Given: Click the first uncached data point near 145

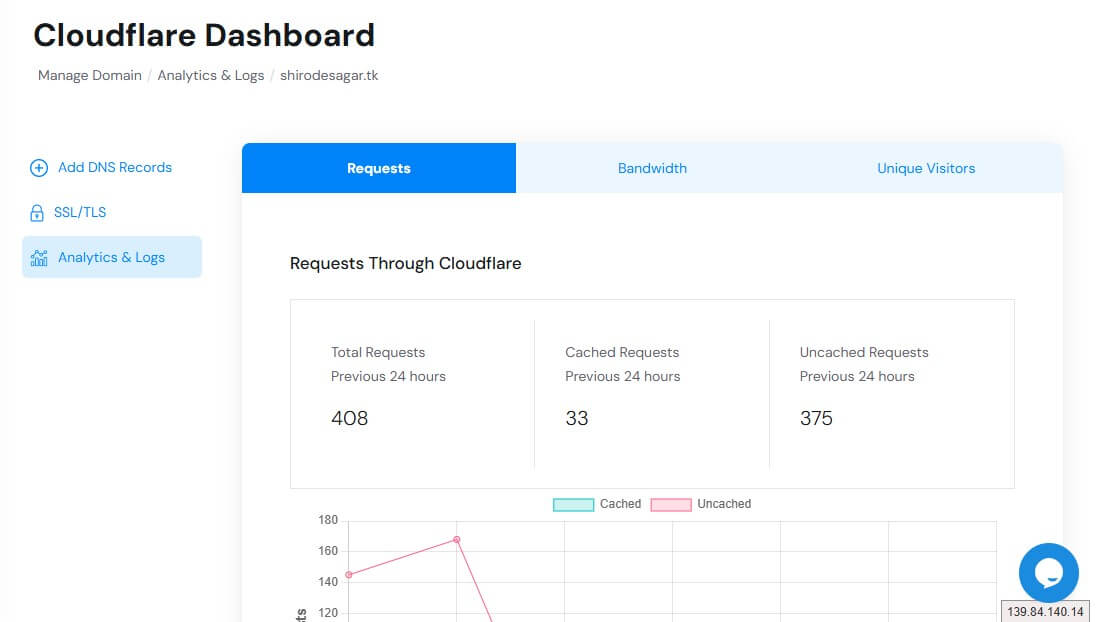Looking at the screenshot, I should pyautogui.click(x=349, y=574).
